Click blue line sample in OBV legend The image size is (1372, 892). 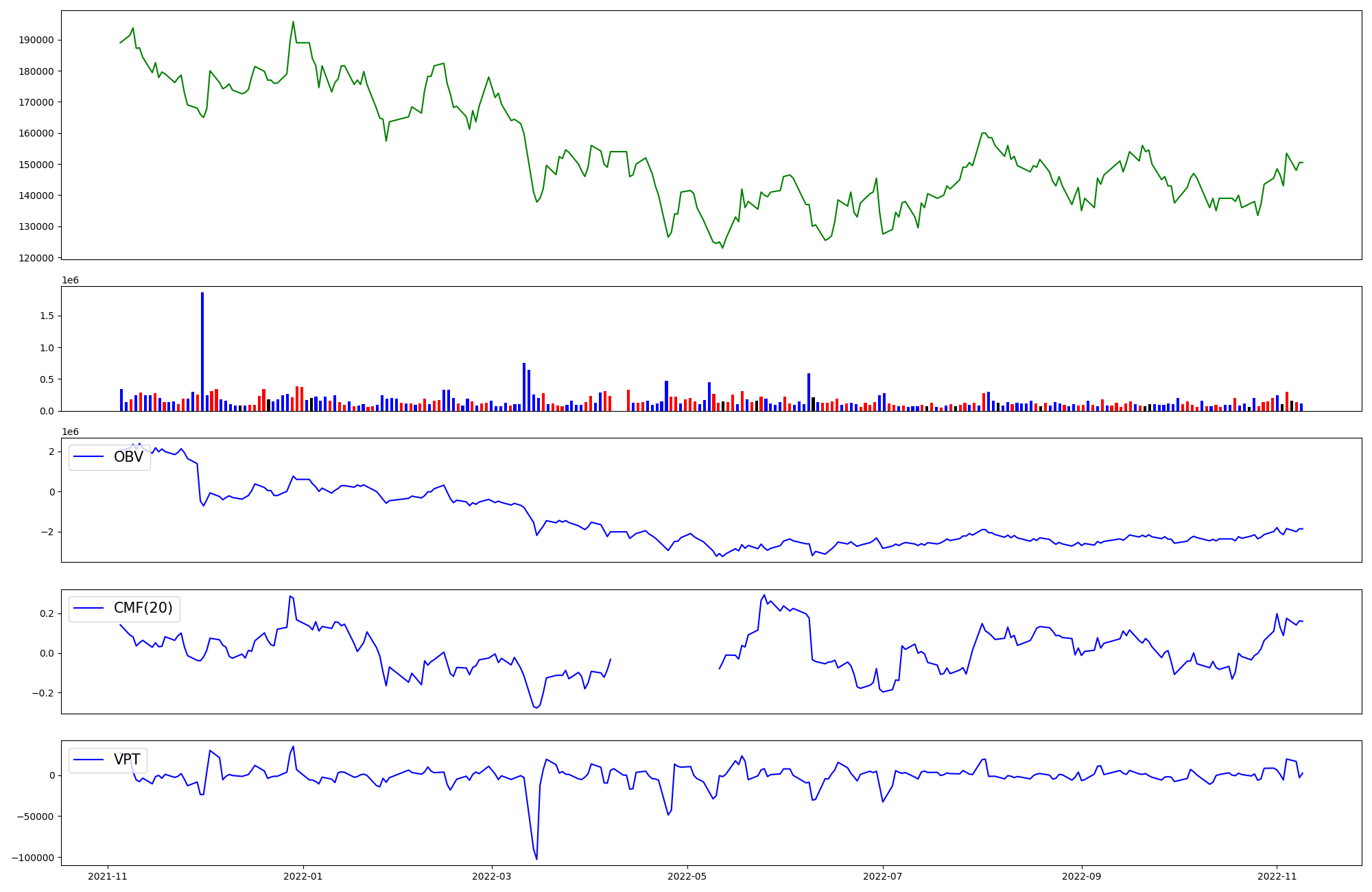88,457
